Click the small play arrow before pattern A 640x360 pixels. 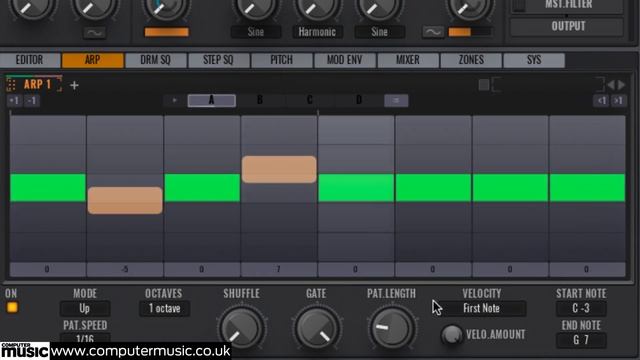click(x=174, y=100)
